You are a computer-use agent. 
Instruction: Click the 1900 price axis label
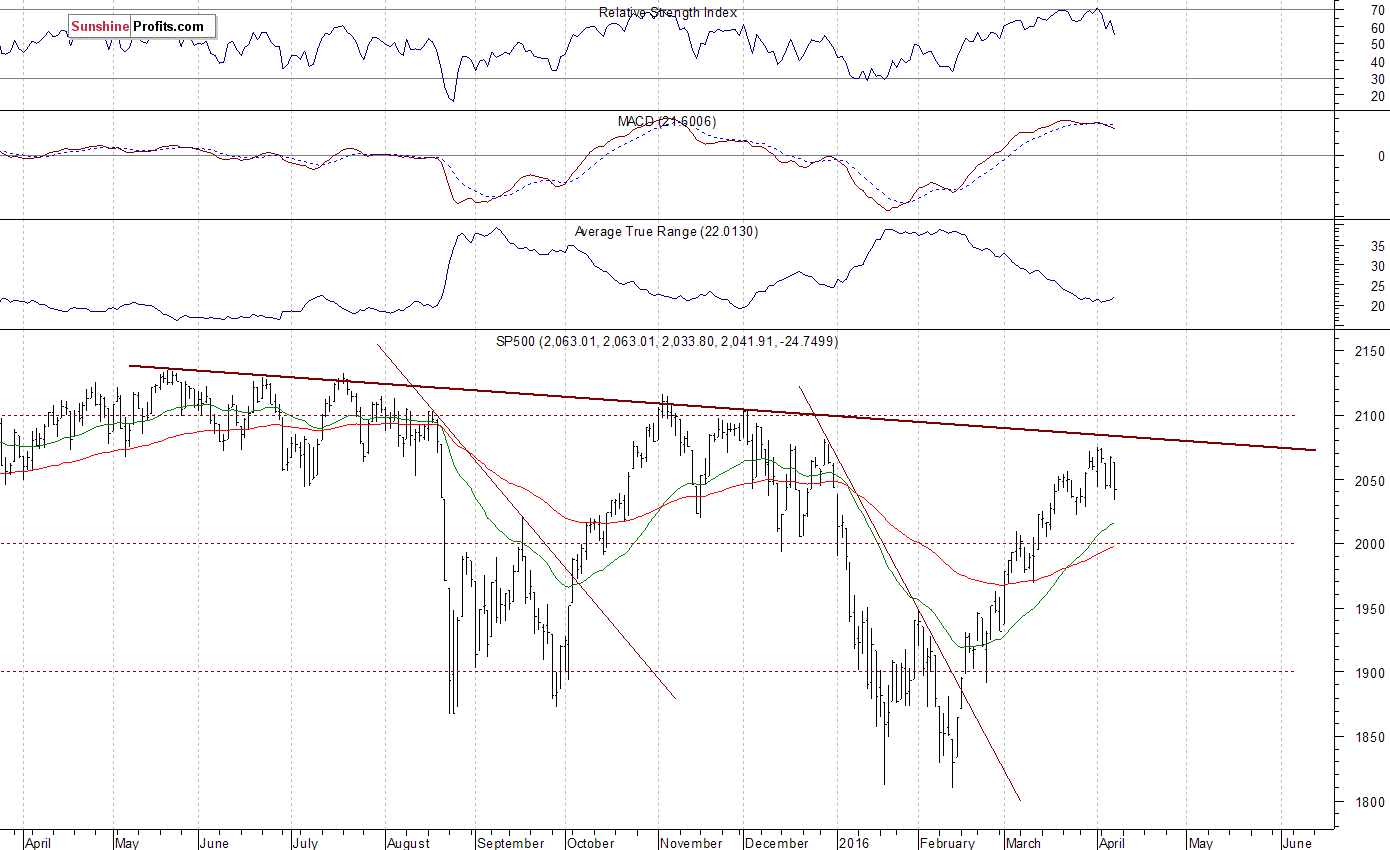pyautogui.click(x=1369, y=673)
